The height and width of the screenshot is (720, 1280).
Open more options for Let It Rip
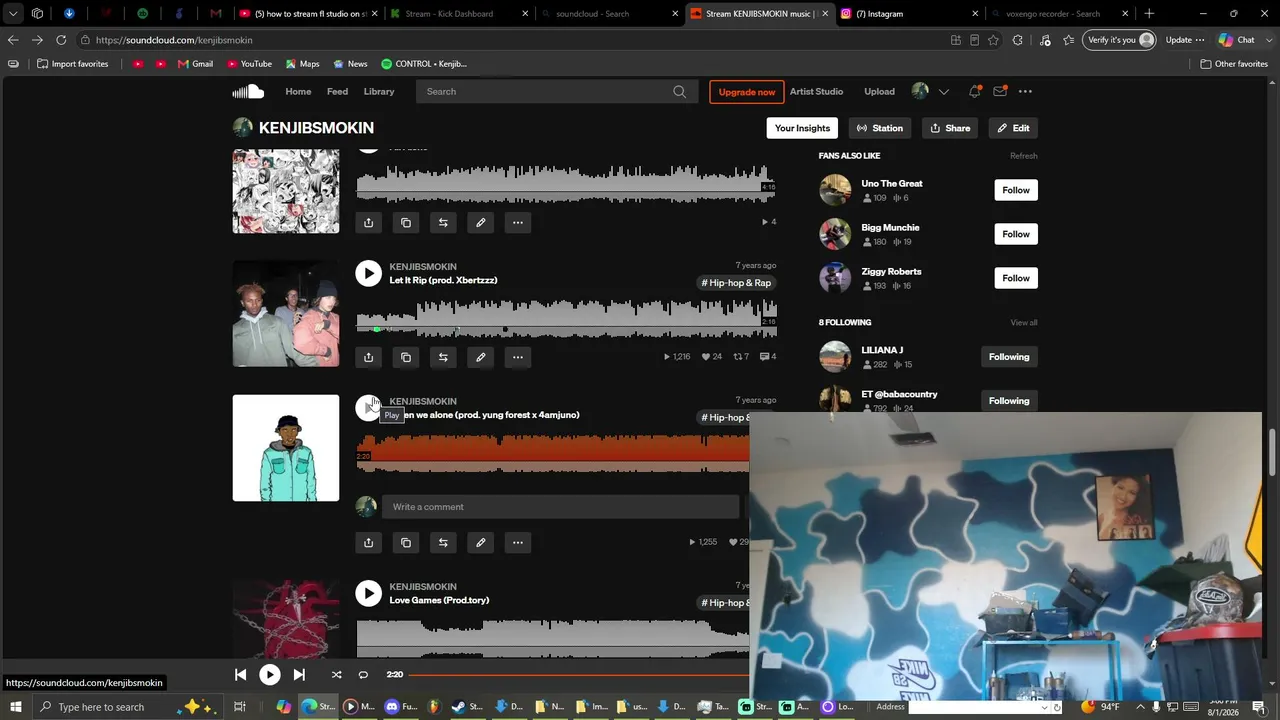[517, 357]
